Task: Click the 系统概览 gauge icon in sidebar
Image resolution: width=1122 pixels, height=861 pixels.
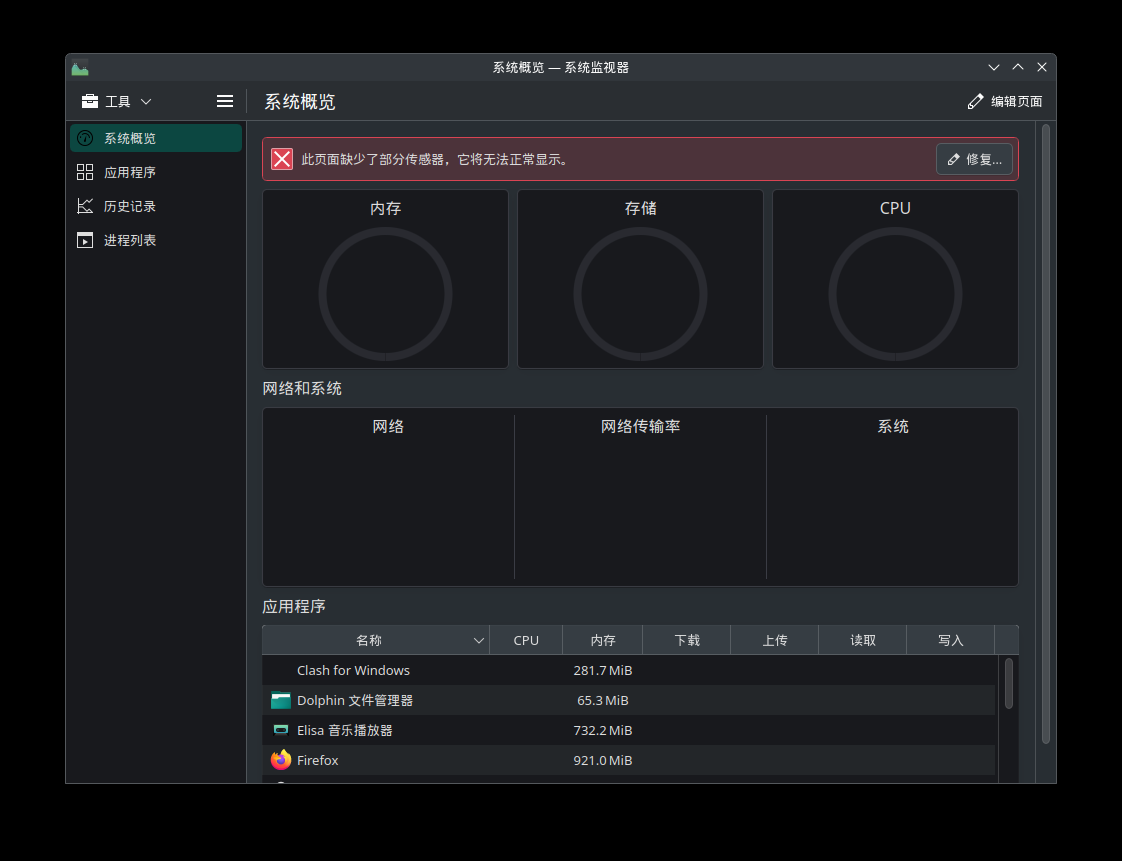Action: click(x=85, y=138)
